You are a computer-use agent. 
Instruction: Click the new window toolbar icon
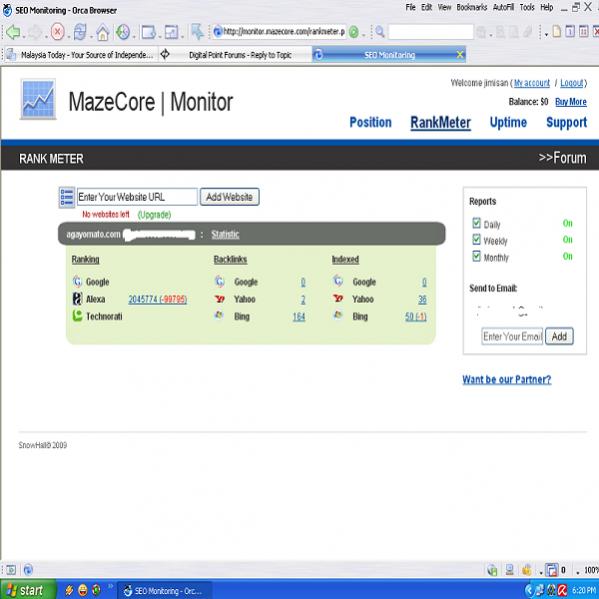click(148, 32)
